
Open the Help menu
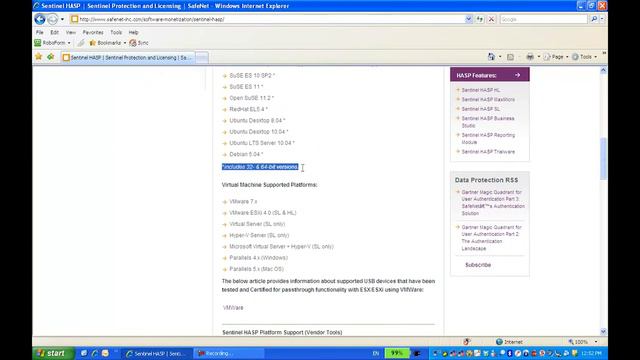click(x=133, y=32)
